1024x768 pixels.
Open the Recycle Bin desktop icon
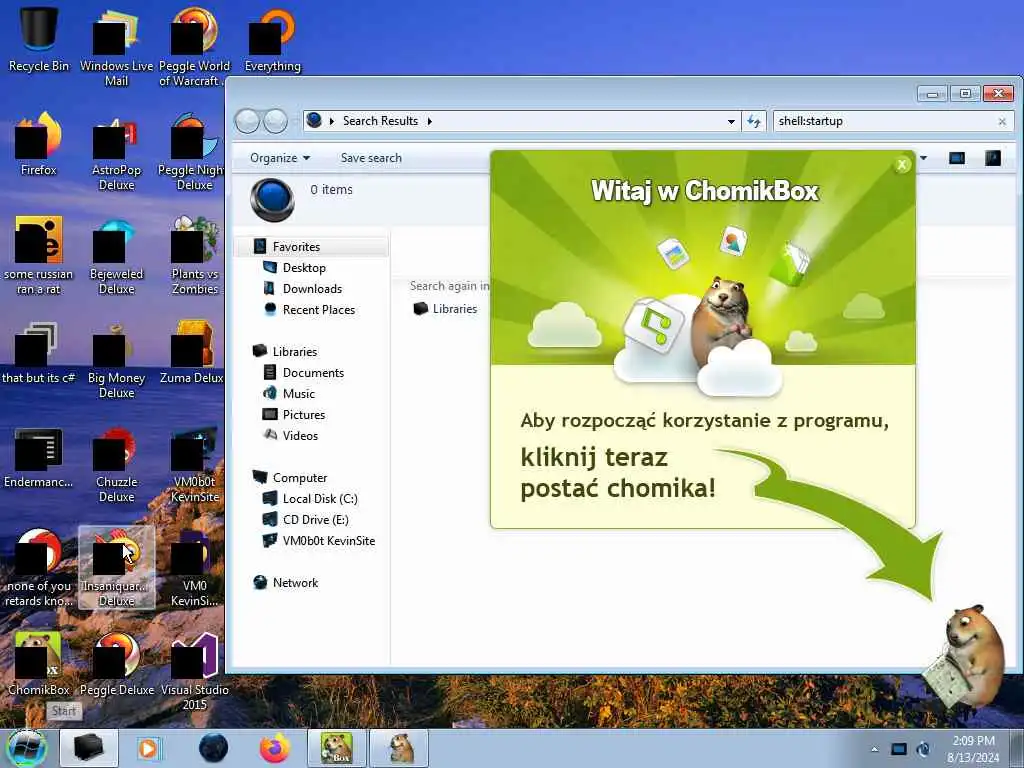coord(39,39)
